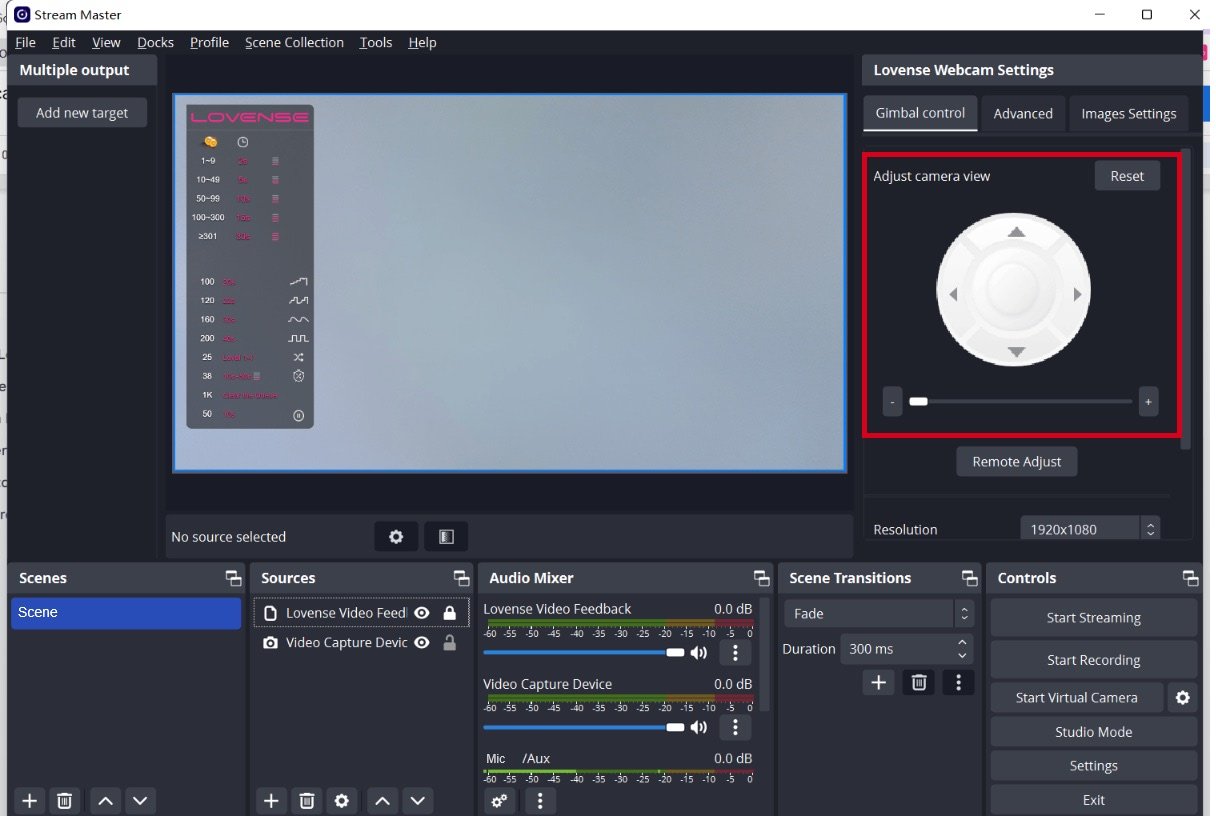This screenshot has height=816, width=1216.
Task: Click Lovense Video Feedback volume slider
Action: (584, 652)
